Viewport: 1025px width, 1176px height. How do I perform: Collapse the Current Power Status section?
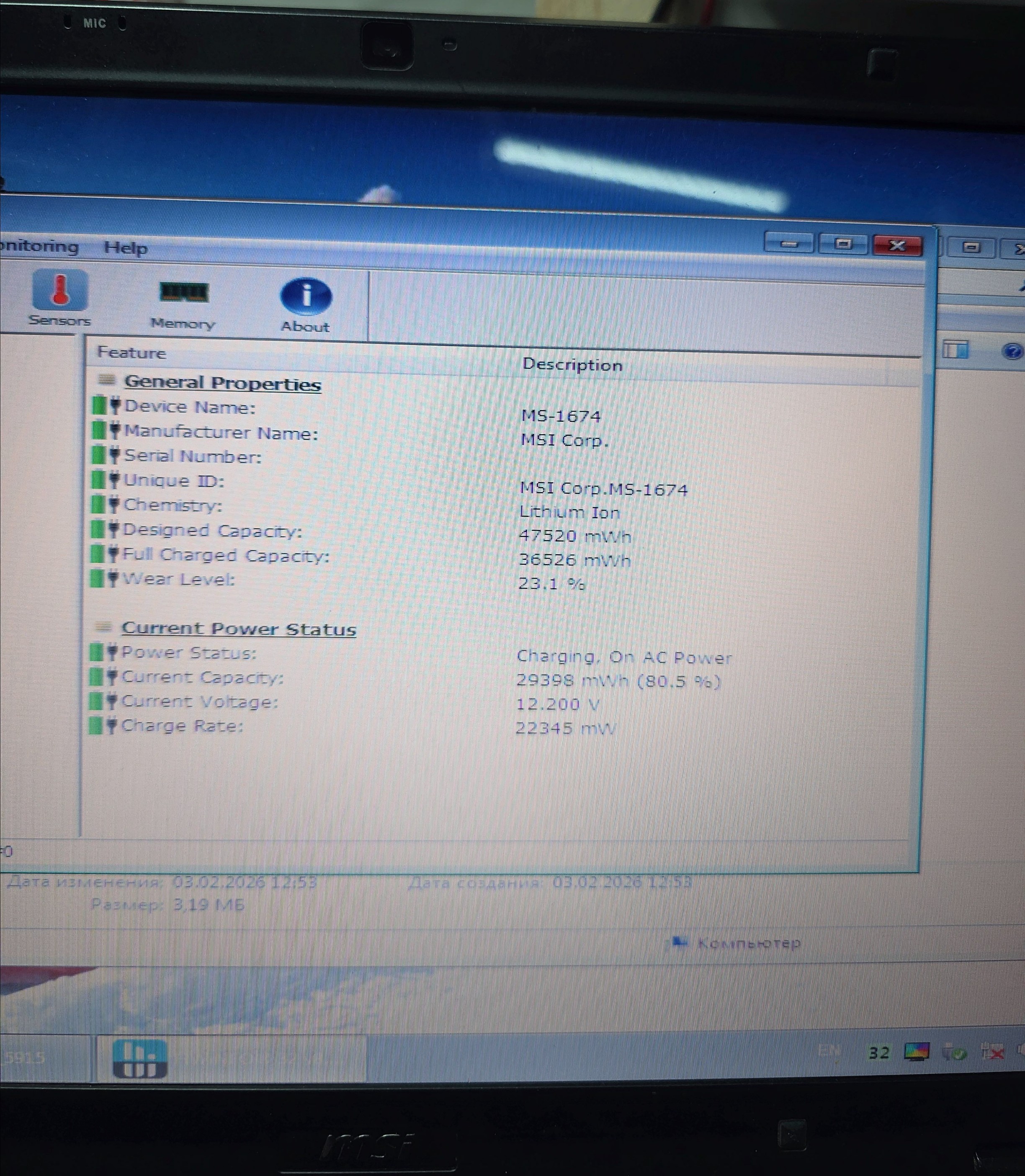(x=103, y=627)
